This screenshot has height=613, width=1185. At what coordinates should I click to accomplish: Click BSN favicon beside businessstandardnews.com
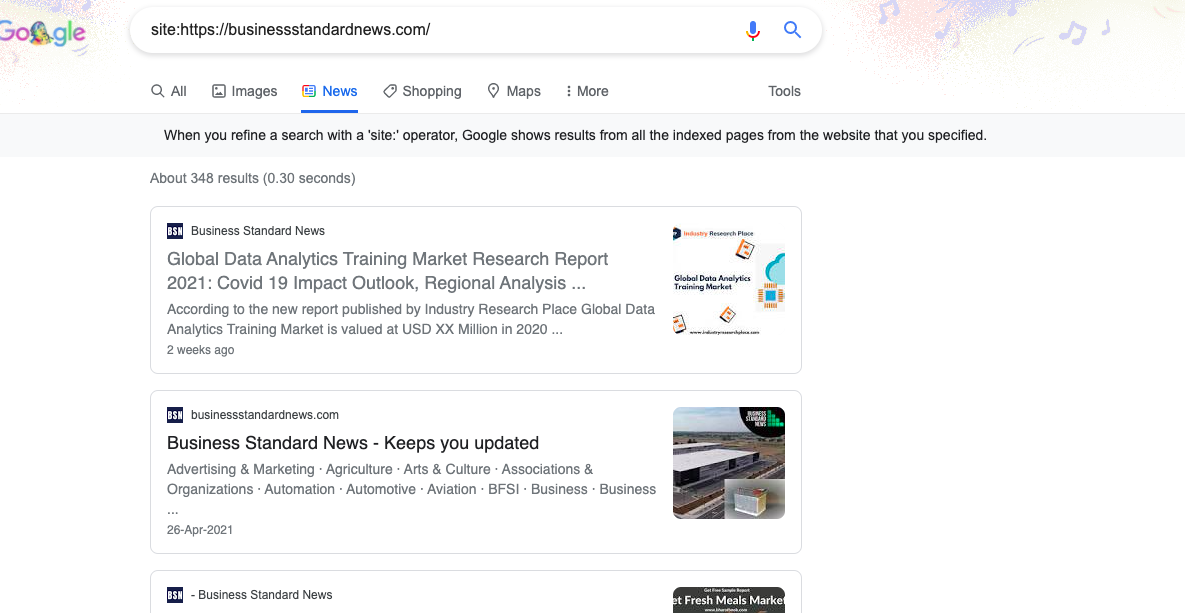pyautogui.click(x=175, y=415)
